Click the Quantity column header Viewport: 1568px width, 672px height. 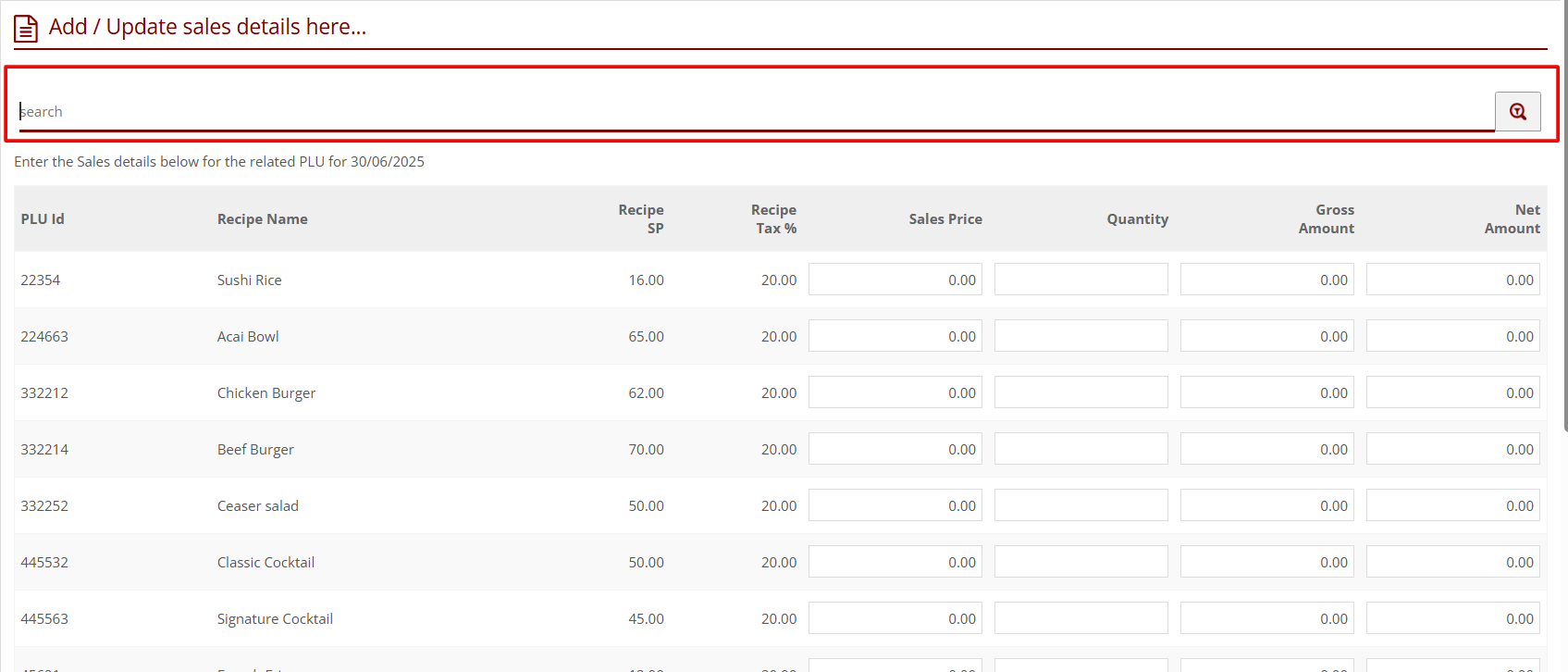click(1137, 219)
